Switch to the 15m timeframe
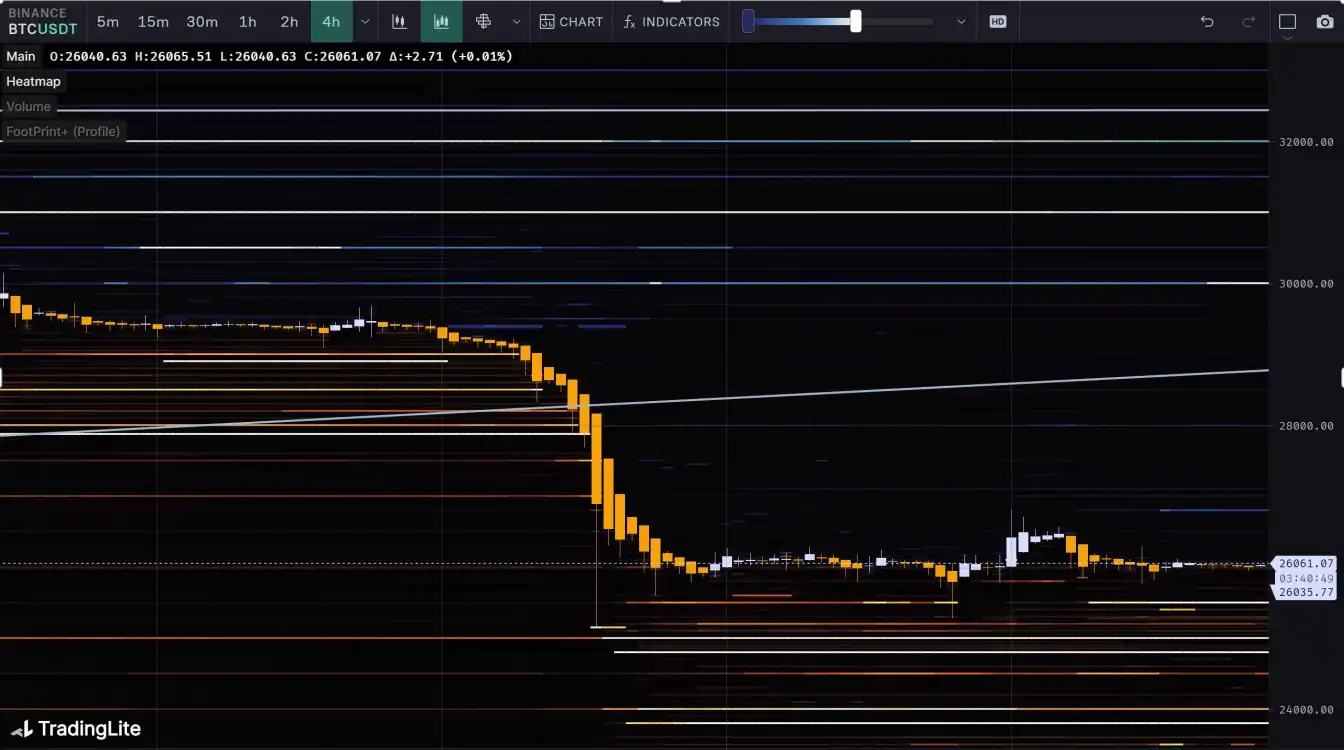This screenshot has width=1344, height=750. tap(153, 21)
